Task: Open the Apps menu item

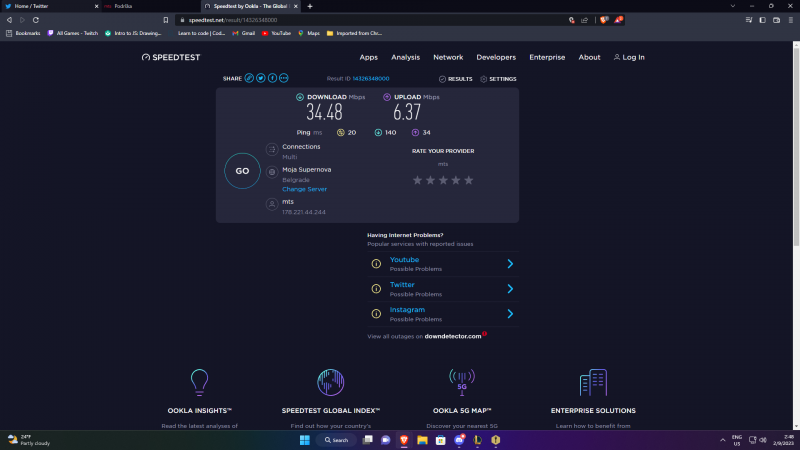Action: click(x=368, y=57)
